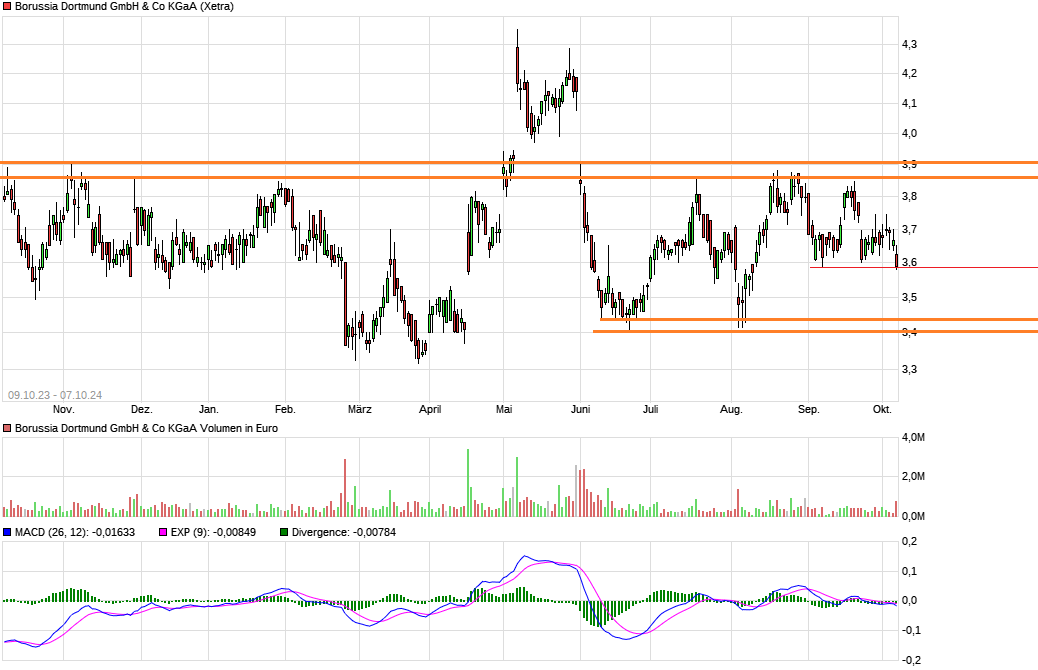This screenshot has width=1038, height=670.
Task: Click the date range 09.10.23 - 07.10.24
Action: point(55,395)
